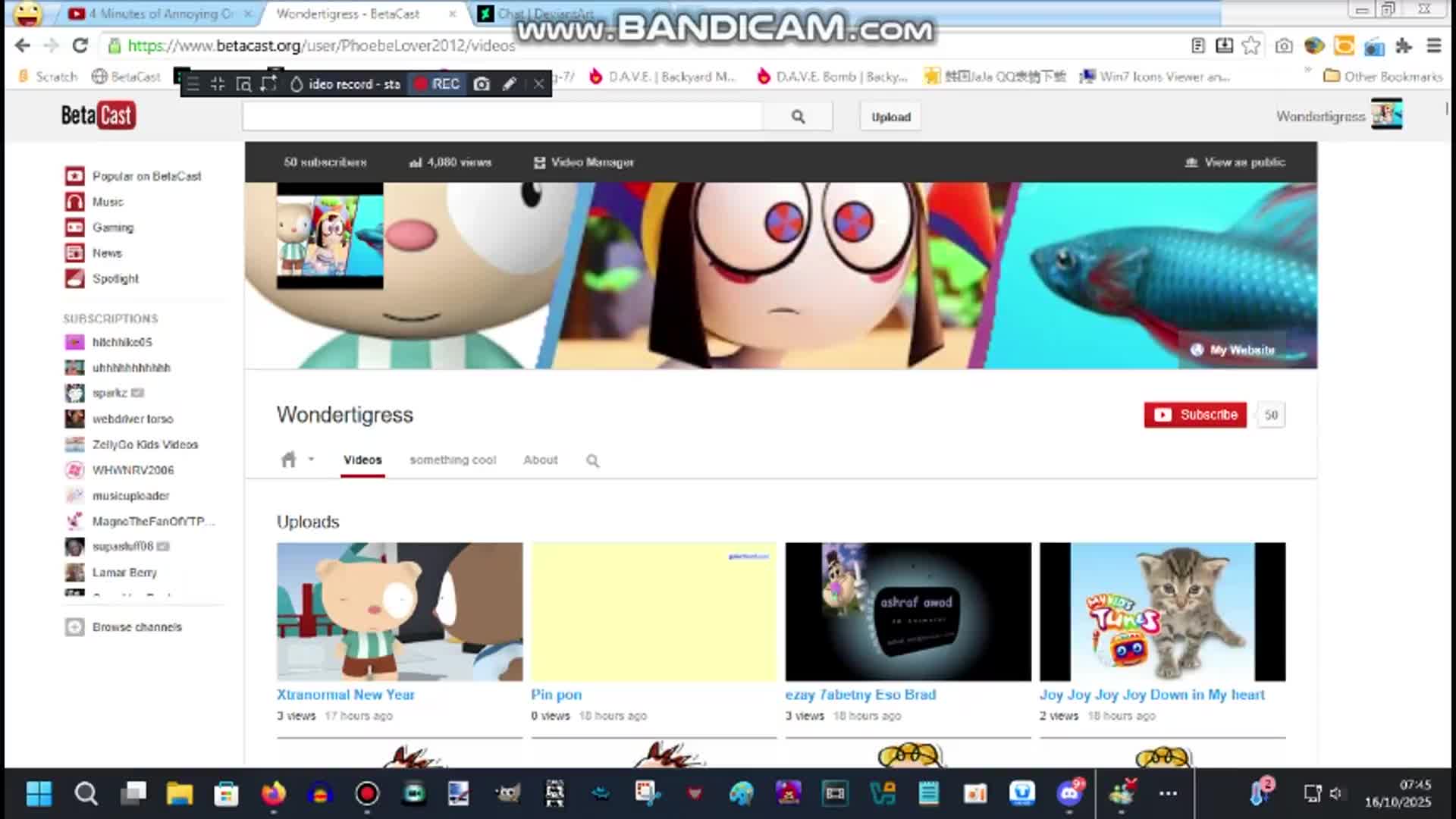Click the 50 subscribers stat
The width and height of the screenshot is (1456, 819).
[x=325, y=162]
